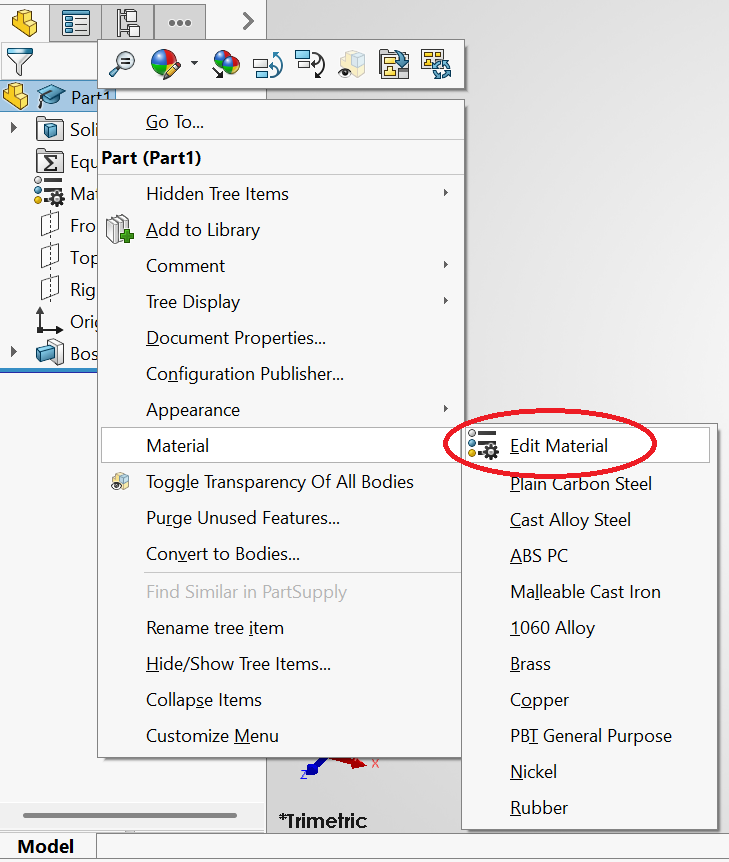
Task: Open the appearance dropdown arrow beside the color ball
Action: click(194, 63)
